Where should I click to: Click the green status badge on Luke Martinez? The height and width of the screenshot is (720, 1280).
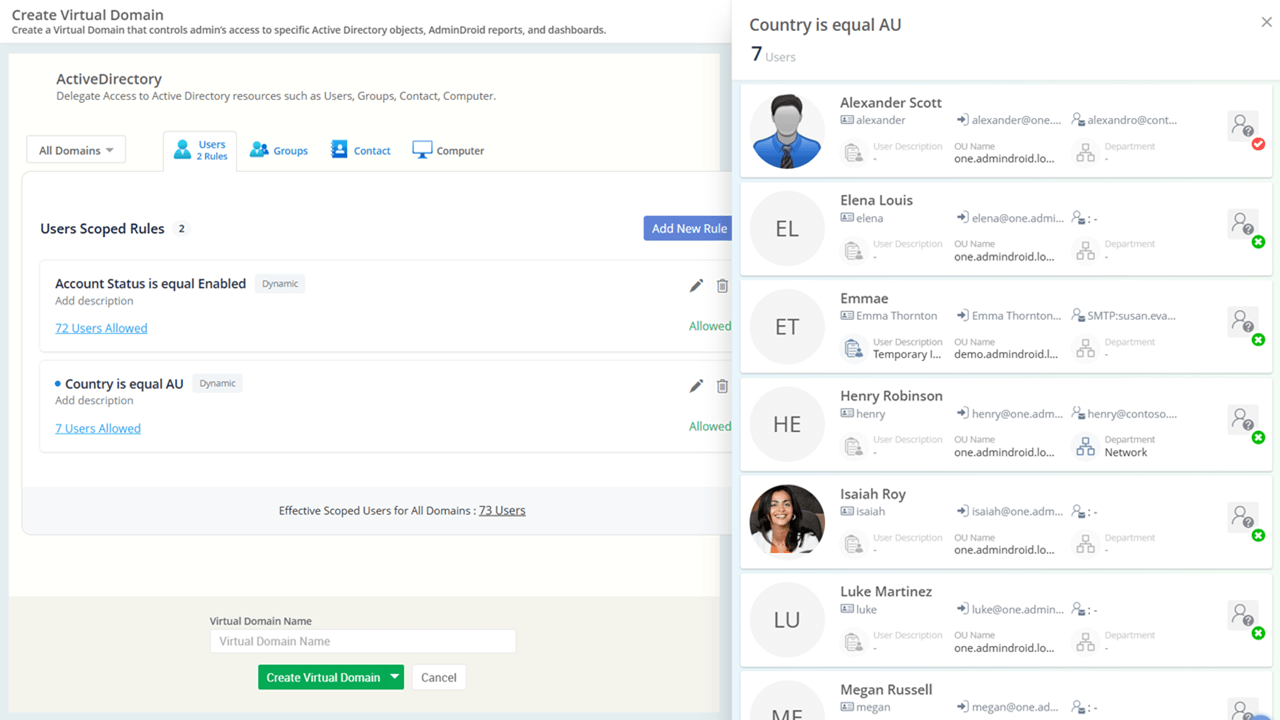[1258, 633]
